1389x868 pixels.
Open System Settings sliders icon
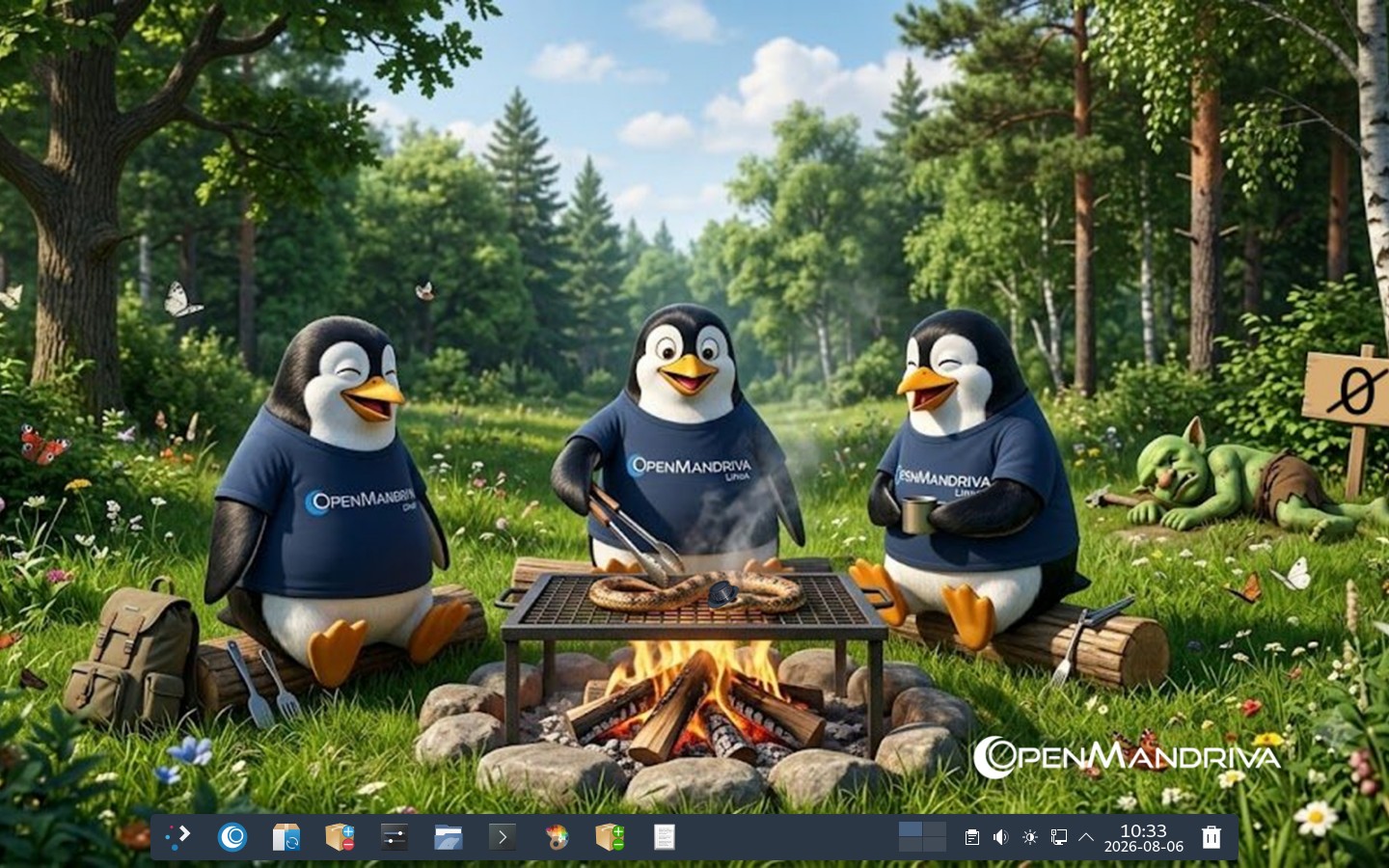[395, 836]
